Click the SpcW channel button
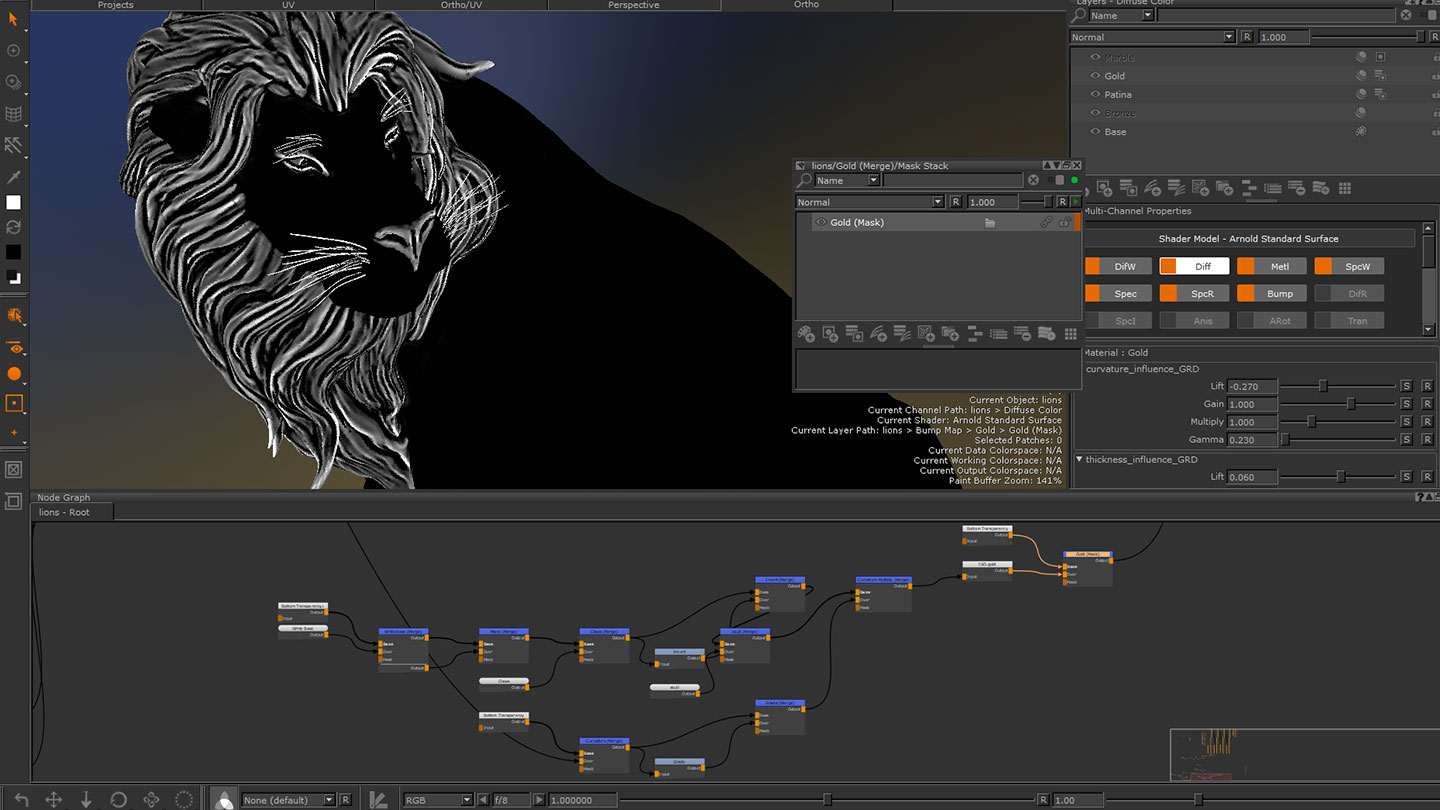Screen dimensions: 1440x810 pyautogui.click(x=1350, y=267)
